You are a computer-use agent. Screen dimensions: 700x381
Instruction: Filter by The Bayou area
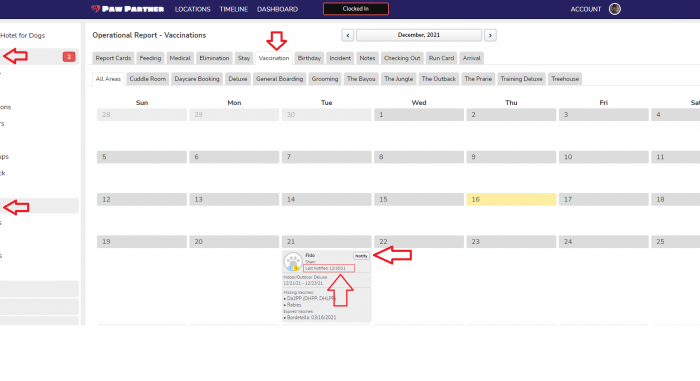point(361,79)
